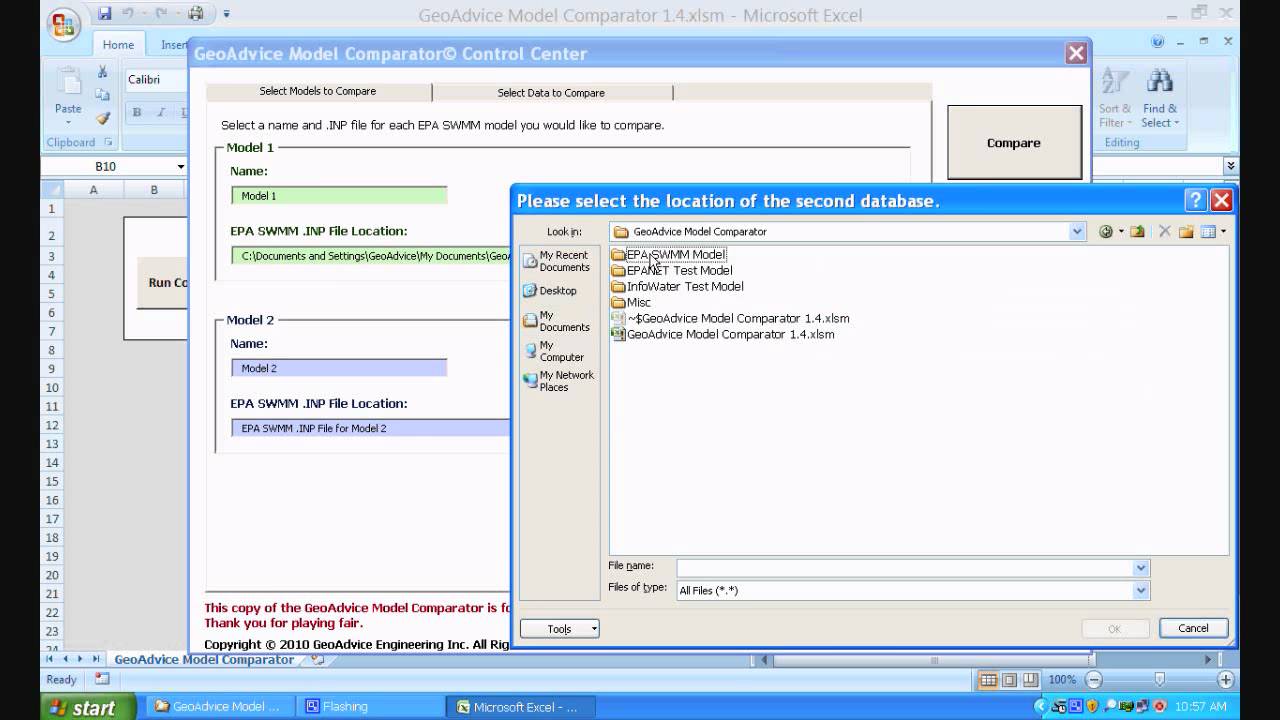Go to My Network Places
This screenshot has width=1280, height=720.
[x=558, y=381]
